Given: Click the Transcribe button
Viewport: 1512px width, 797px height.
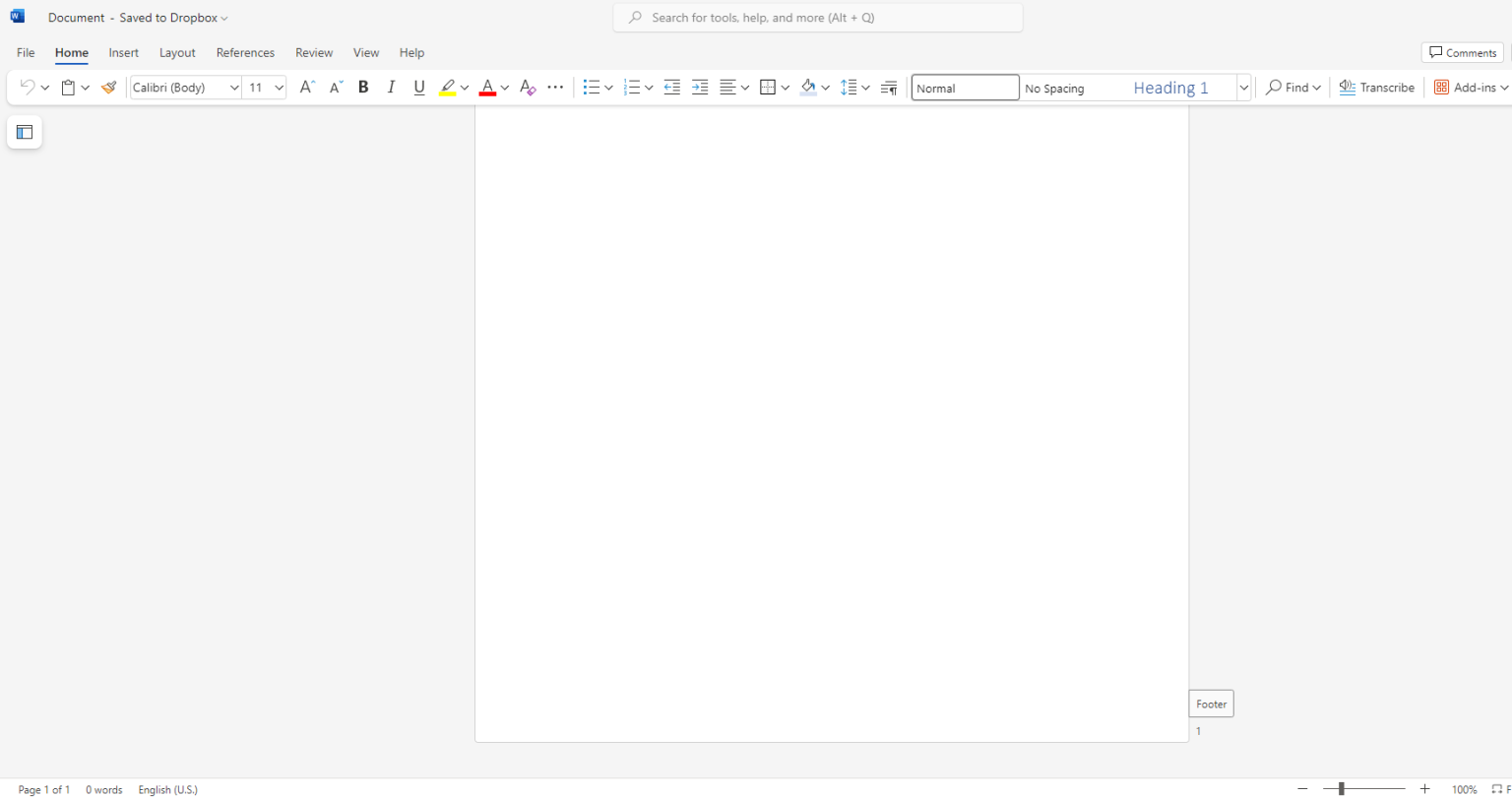Looking at the screenshot, I should [1377, 88].
